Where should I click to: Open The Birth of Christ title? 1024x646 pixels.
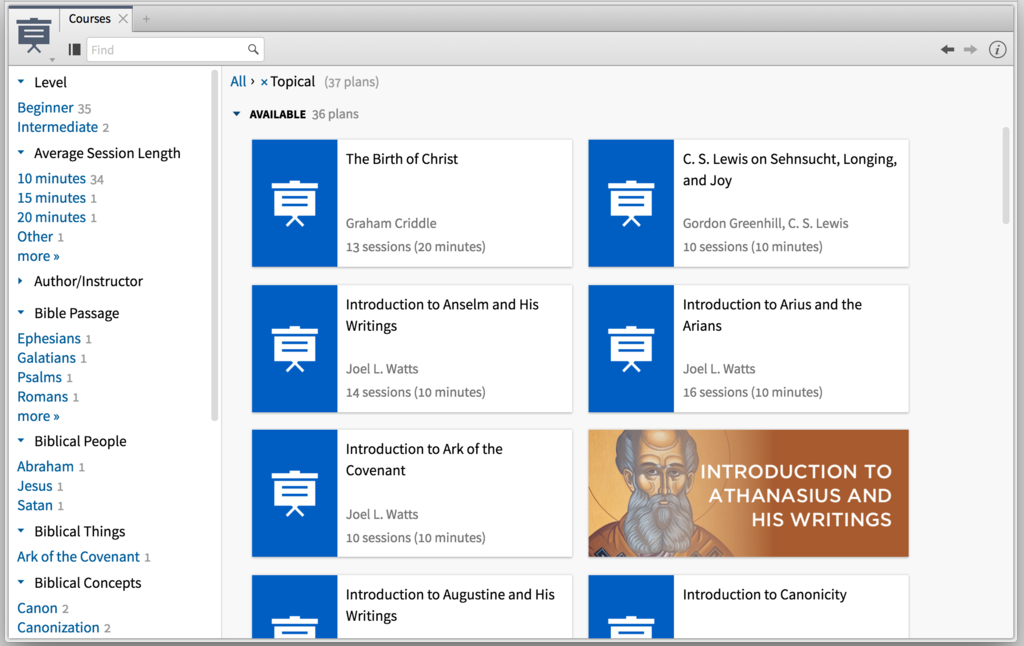click(x=402, y=159)
